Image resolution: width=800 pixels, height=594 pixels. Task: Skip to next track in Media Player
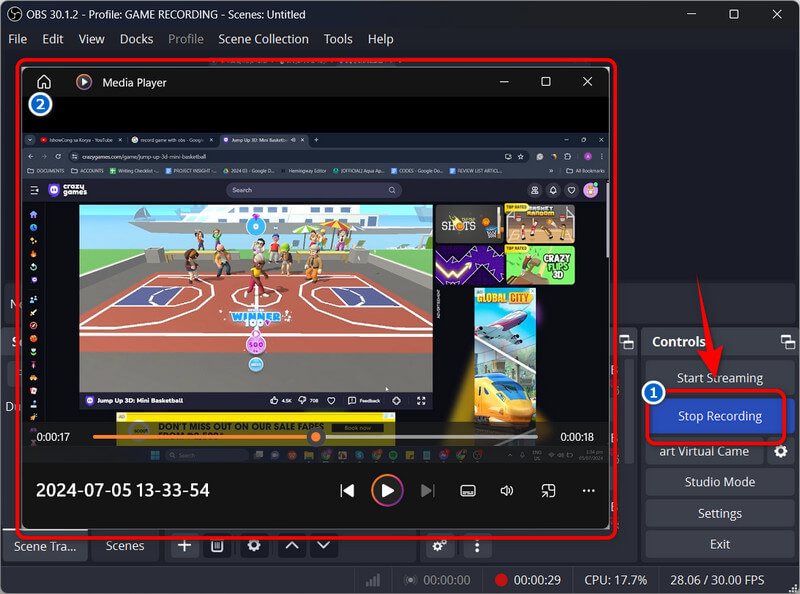coord(428,491)
